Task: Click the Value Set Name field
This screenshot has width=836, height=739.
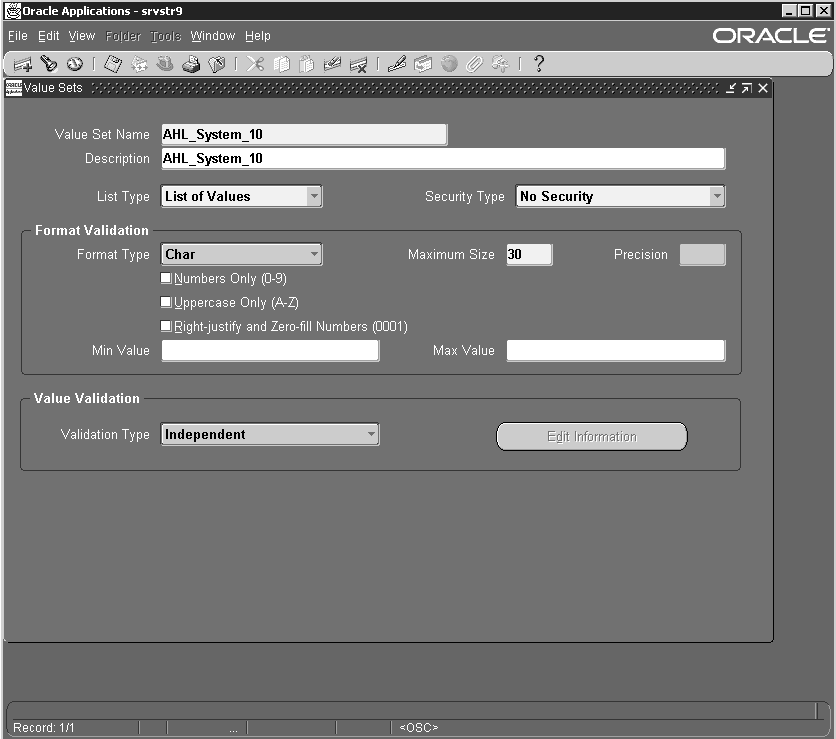Action: [304, 134]
